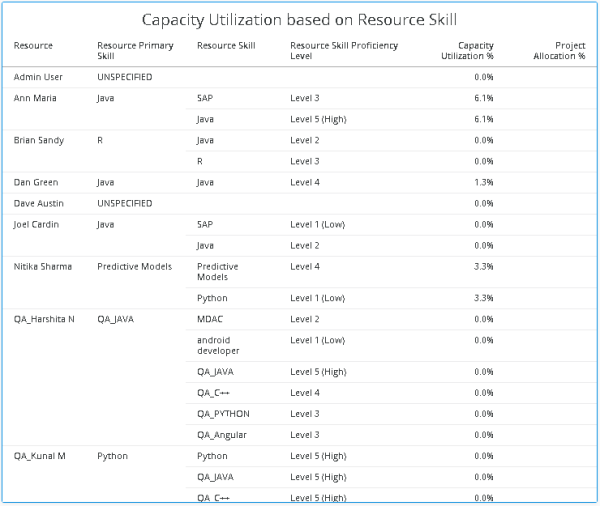This screenshot has height=506, width=600.
Task: Click the Nitika Sharma resource name
Action: click(43, 266)
